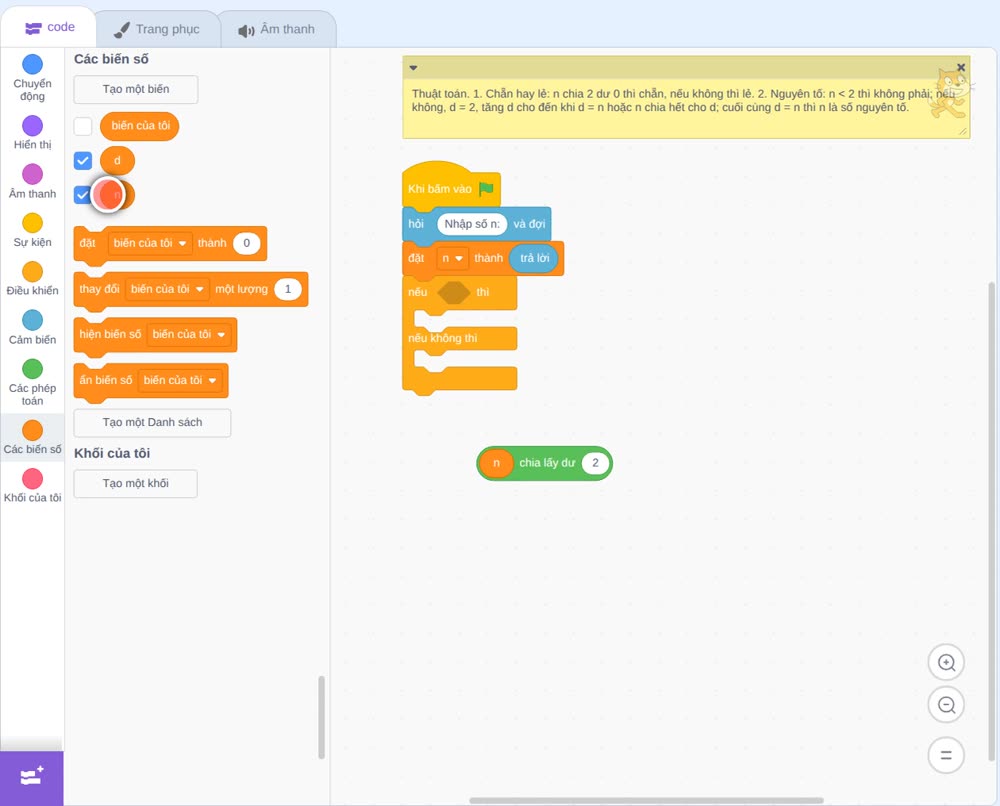The height and width of the screenshot is (806, 1000).
Task: Close the yellow comment note
Action: point(961,67)
